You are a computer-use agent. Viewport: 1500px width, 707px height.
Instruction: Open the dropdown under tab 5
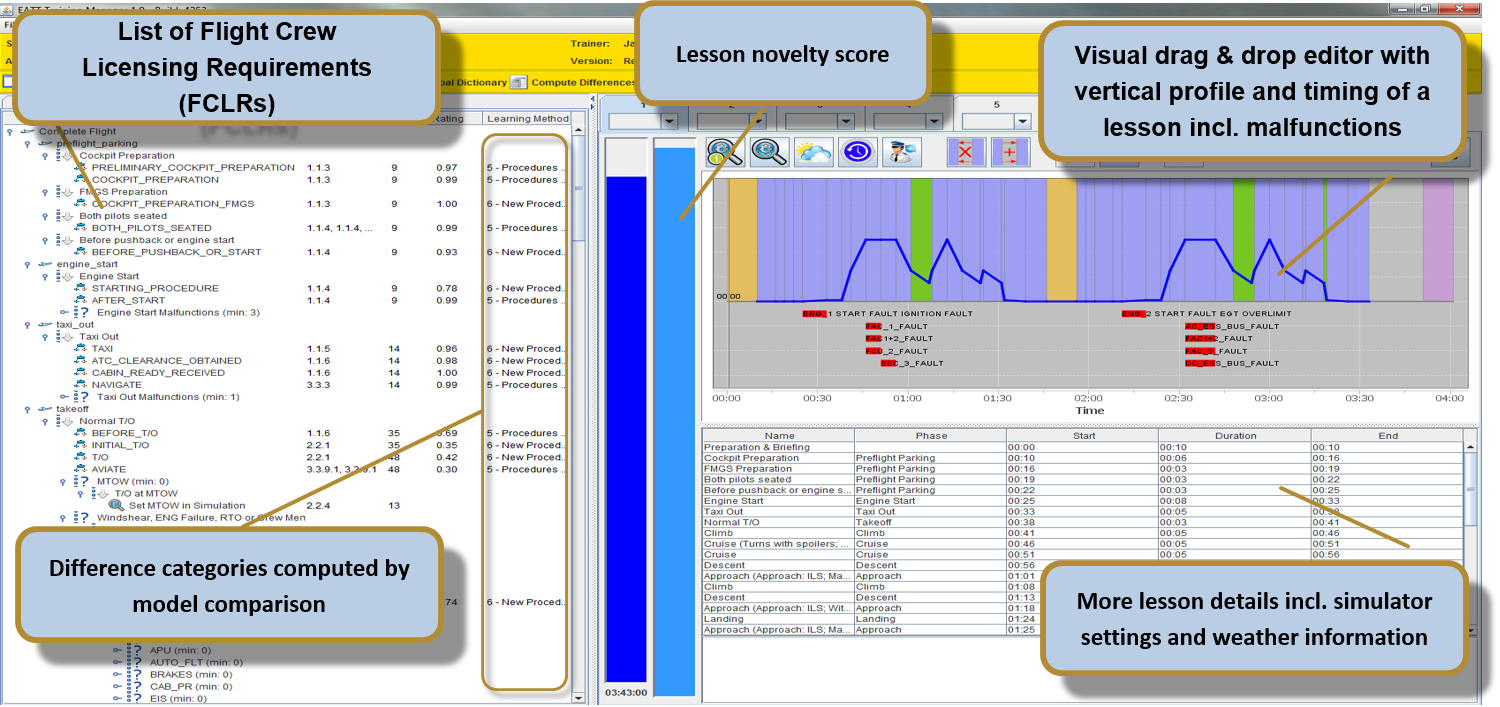[1022, 121]
